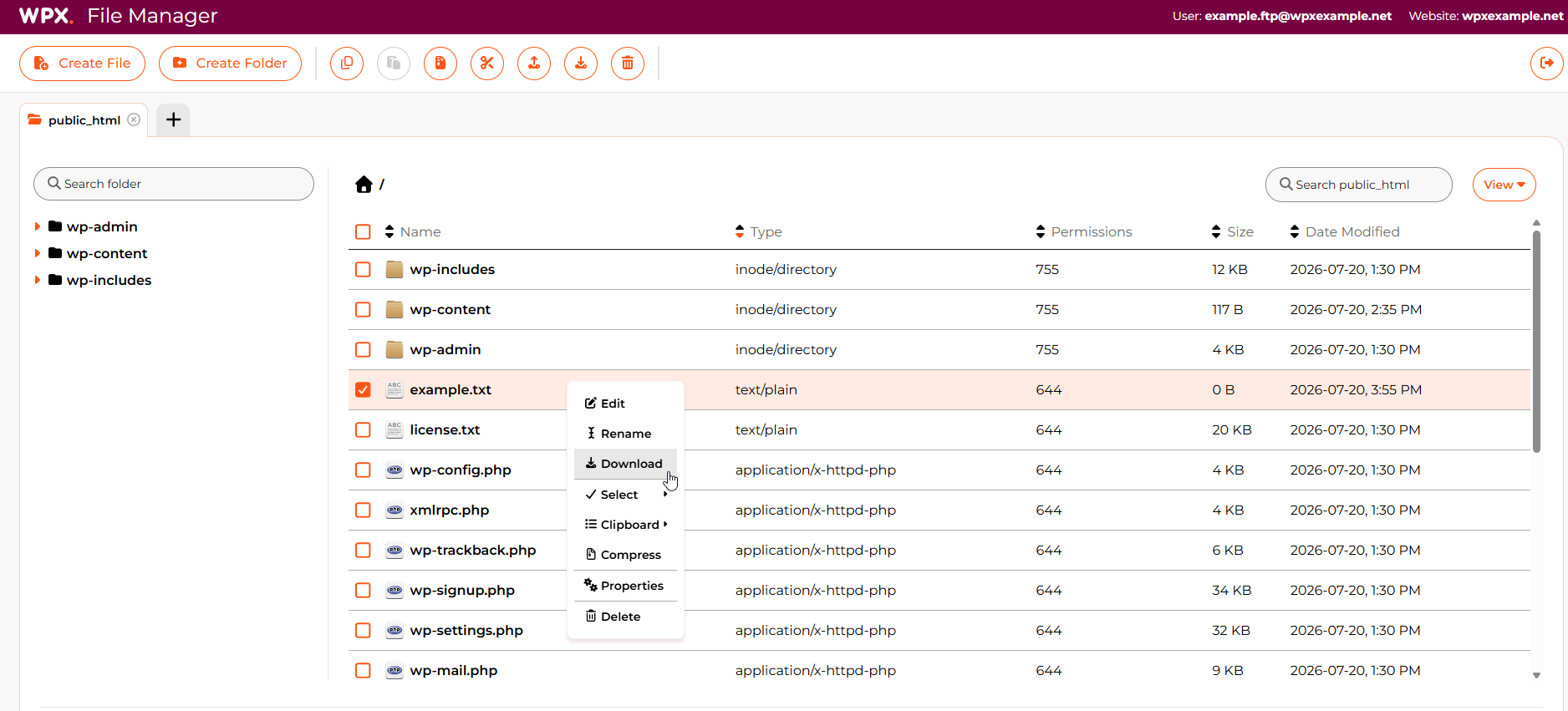Screen dimensions: 1568x711
Task: Check the wp-signup.php row checkbox
Action: pyautogui.click(x=363, y=590)
